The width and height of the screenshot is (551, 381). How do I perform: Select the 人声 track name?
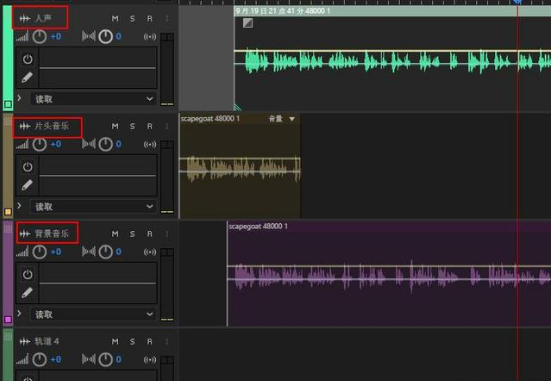(x=43, y=18)
